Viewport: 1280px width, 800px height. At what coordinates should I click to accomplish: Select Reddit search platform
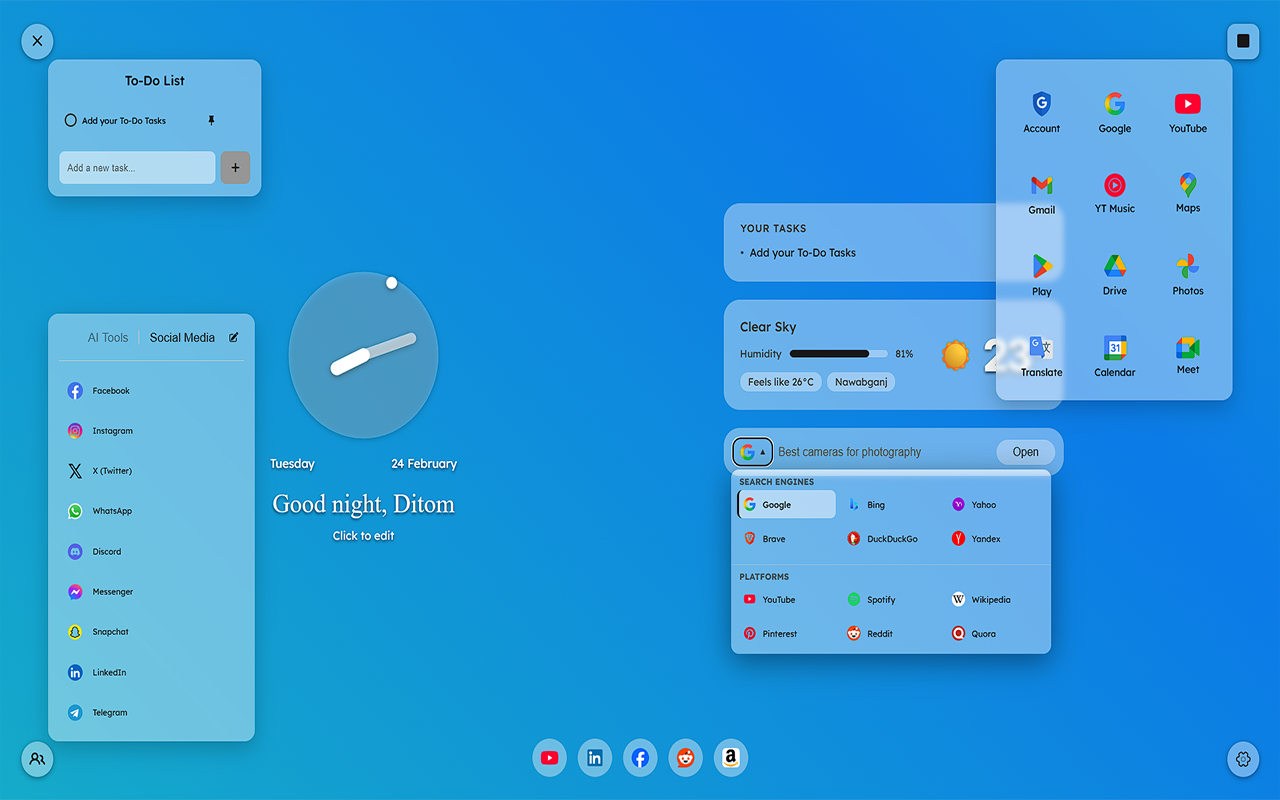coord(892,634)
